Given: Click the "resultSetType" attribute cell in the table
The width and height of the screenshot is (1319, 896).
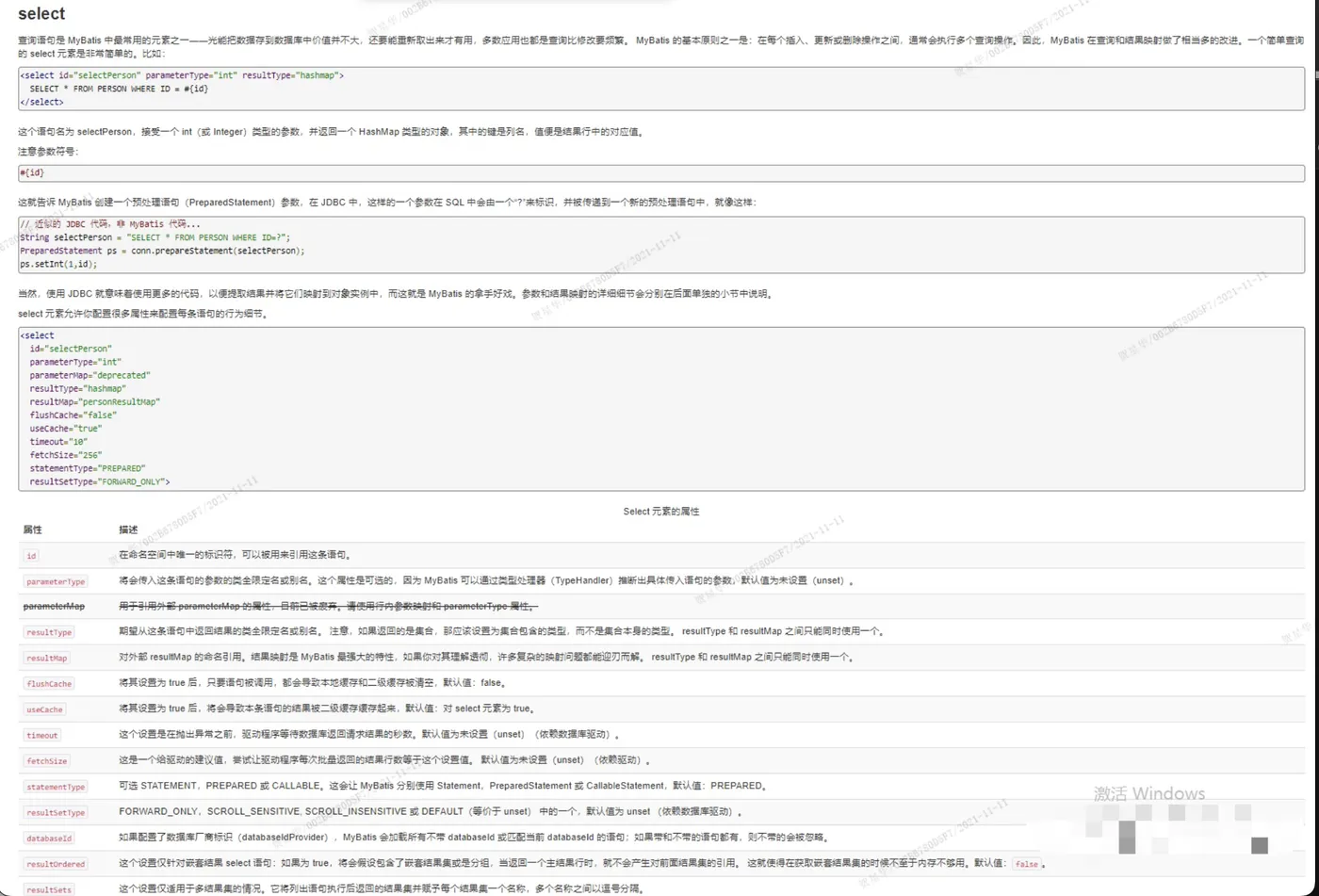Looking at the screenshot, I should tap(56, 812).
